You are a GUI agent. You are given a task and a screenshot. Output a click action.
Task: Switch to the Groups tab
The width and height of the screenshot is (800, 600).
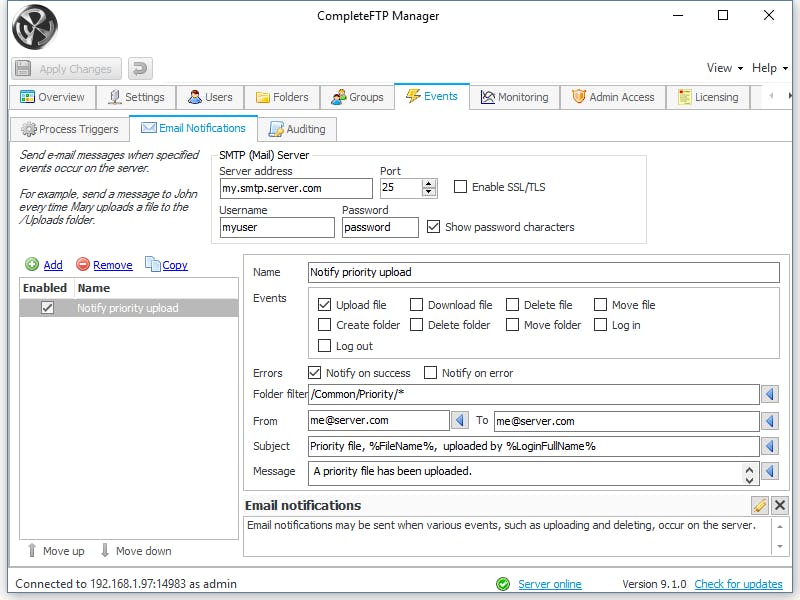[357, 97]
